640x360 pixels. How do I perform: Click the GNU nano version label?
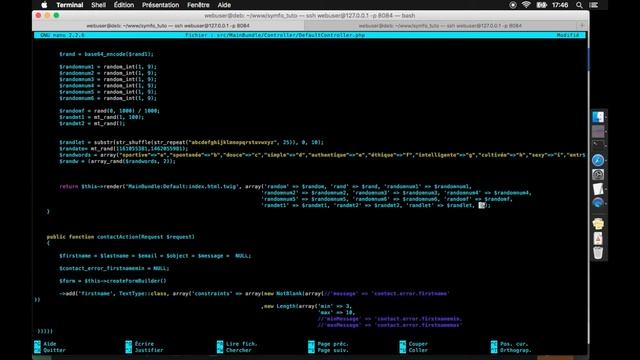(x=62, y=35)
